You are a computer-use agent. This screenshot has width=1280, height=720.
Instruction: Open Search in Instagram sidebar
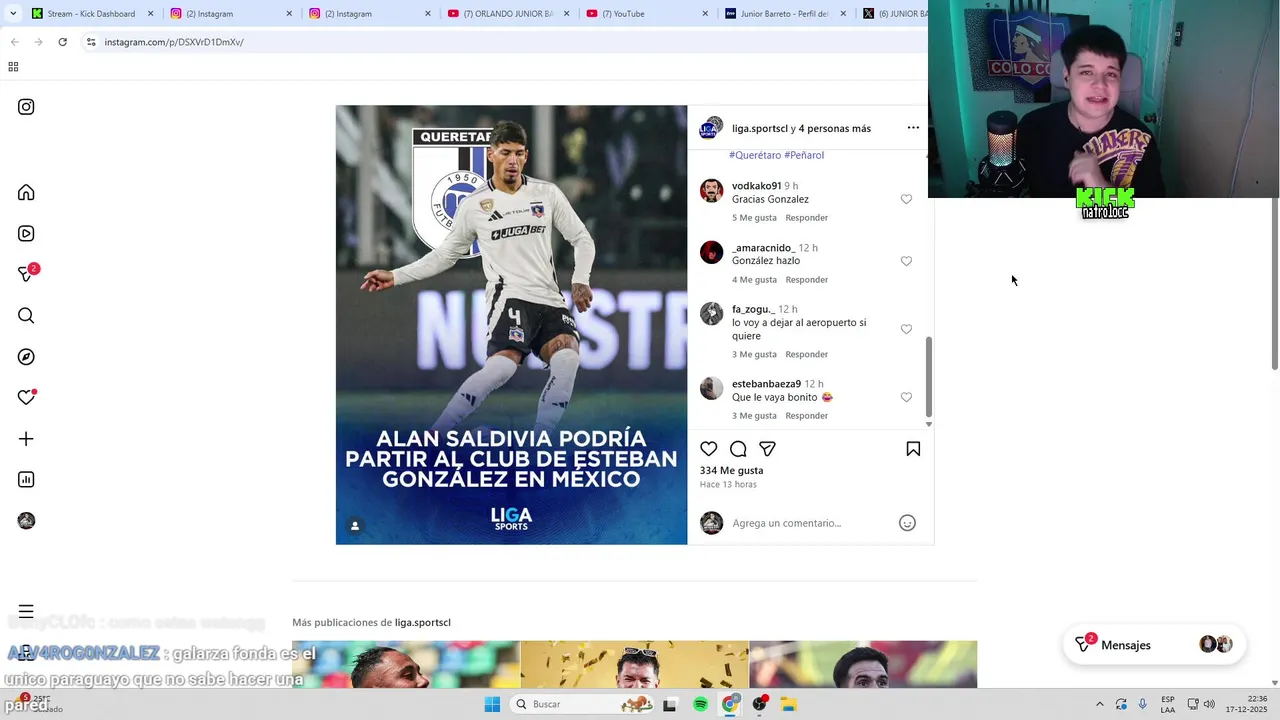[x=26, y=315]
